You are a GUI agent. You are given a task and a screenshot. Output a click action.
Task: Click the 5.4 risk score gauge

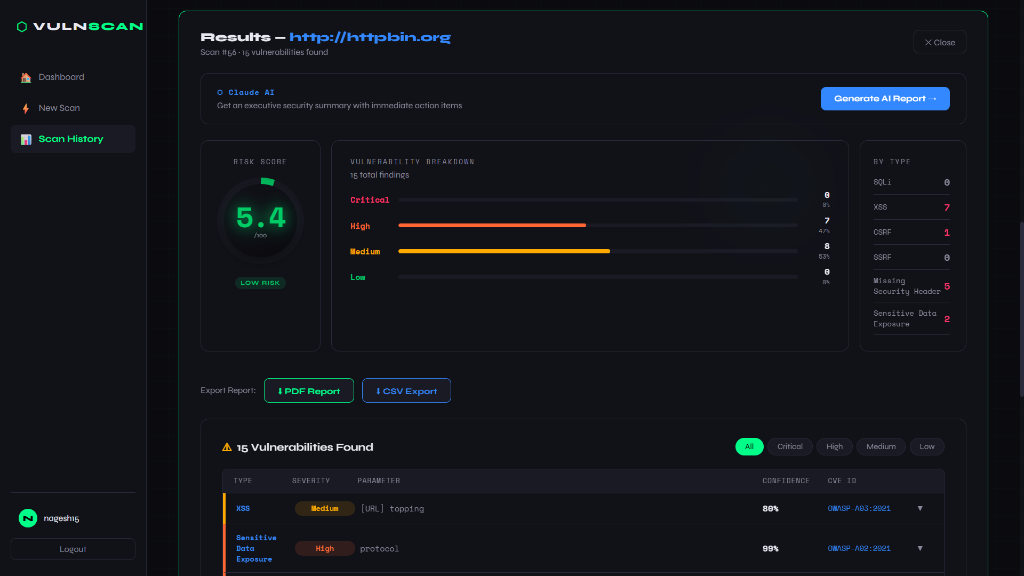click(261, 221)
